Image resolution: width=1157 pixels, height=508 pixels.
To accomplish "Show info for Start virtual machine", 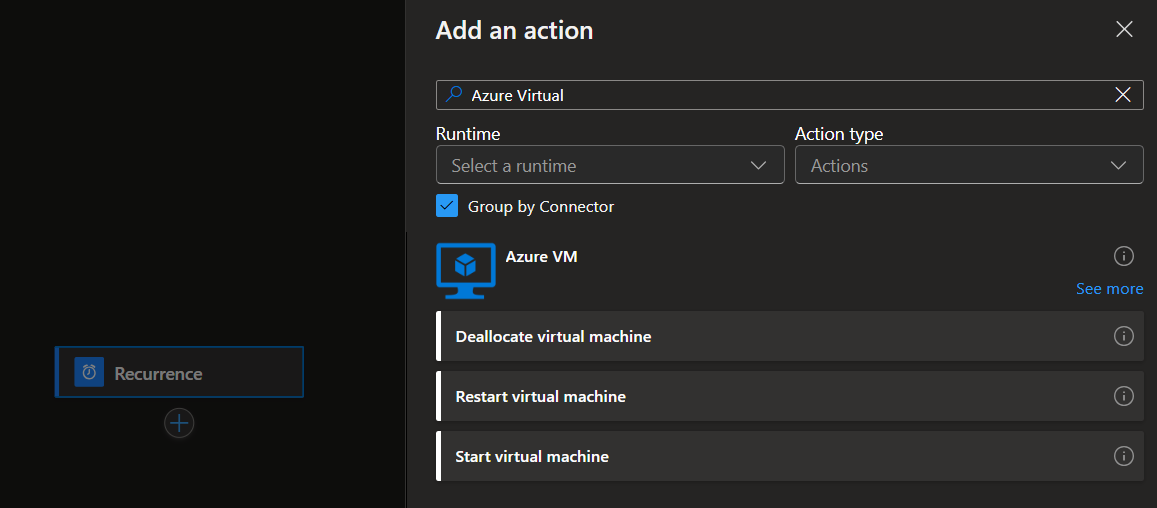I will [x=1123, y=456].
